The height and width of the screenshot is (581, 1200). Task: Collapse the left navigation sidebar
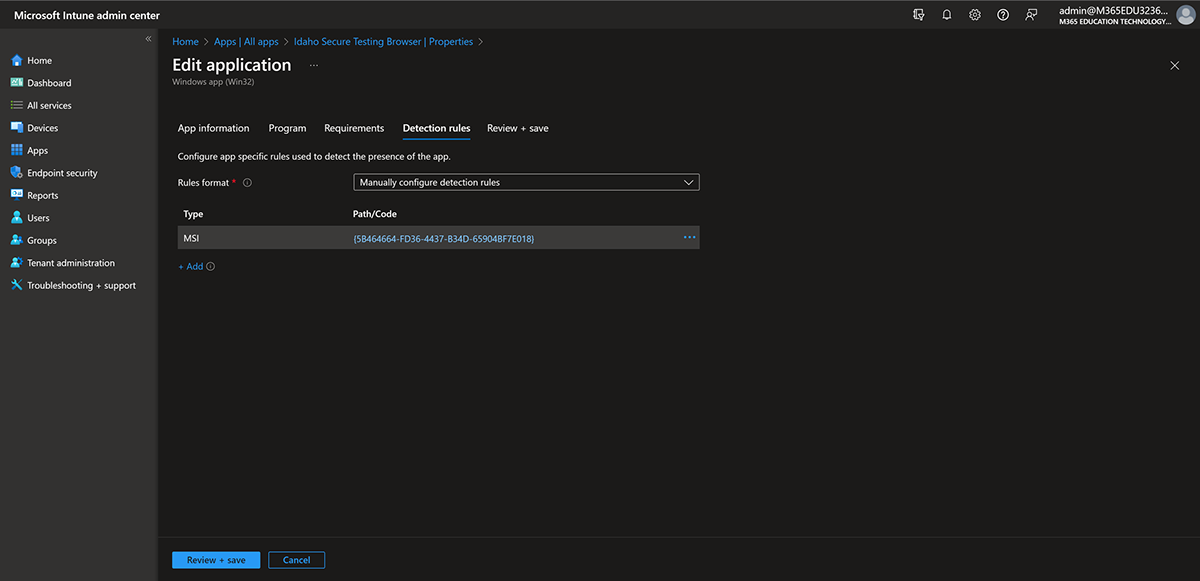(148, 39)
